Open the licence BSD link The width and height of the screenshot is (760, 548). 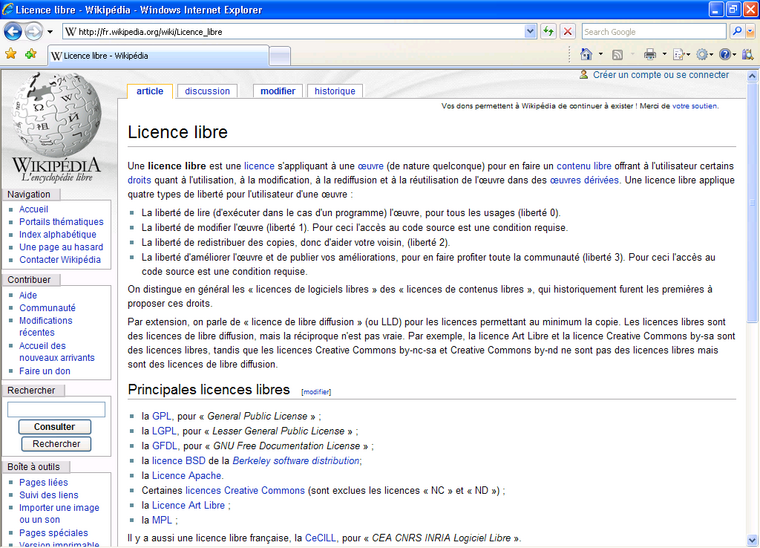pyautogui.click(x=179, y=461)
